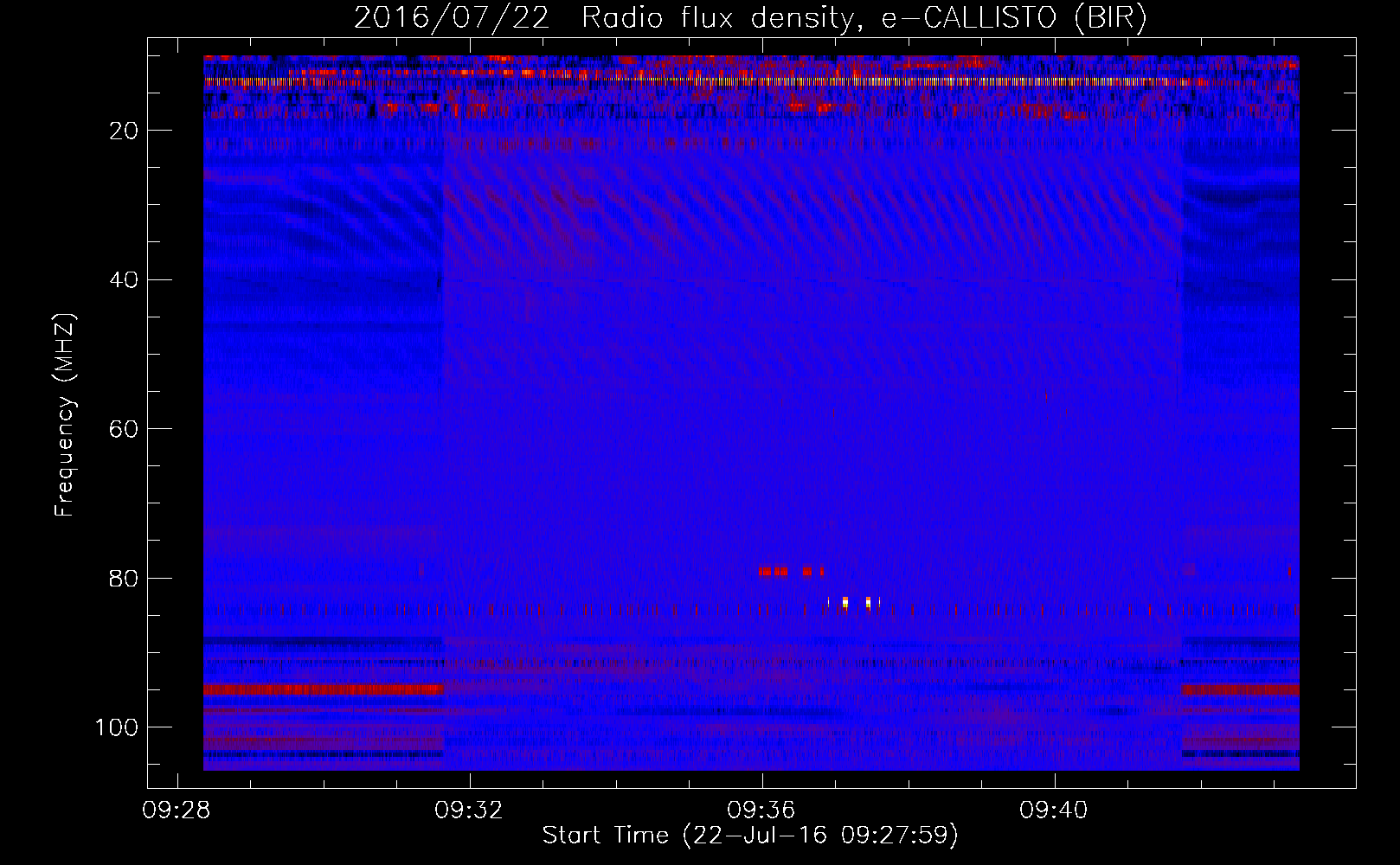Click the 'Frequency (MHZ)' y-axis label

[65, 415]
